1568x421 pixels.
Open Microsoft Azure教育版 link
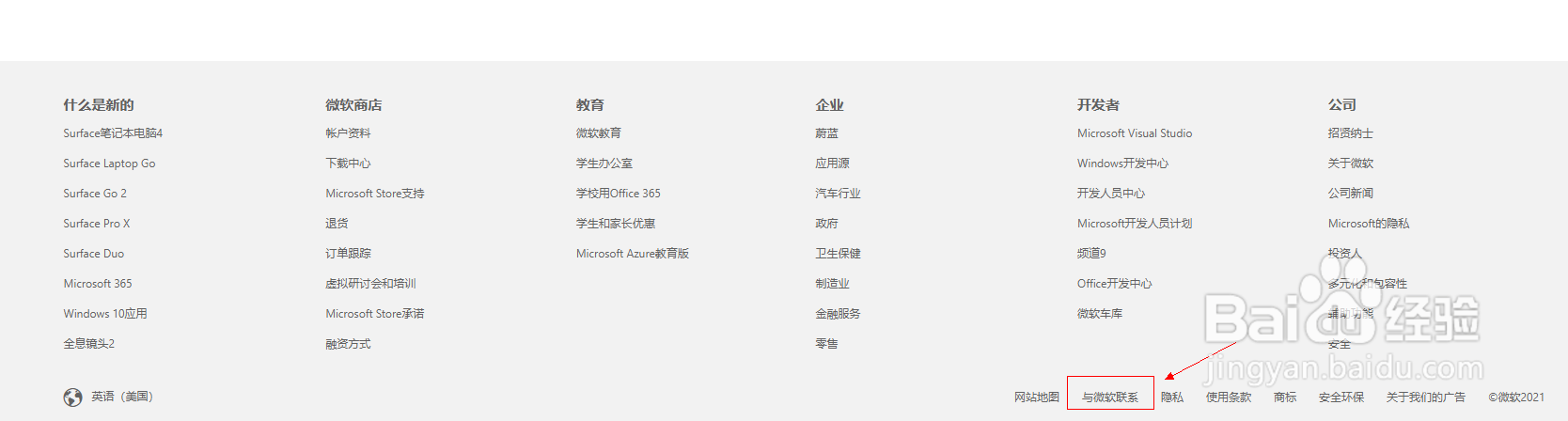point(633,254)
